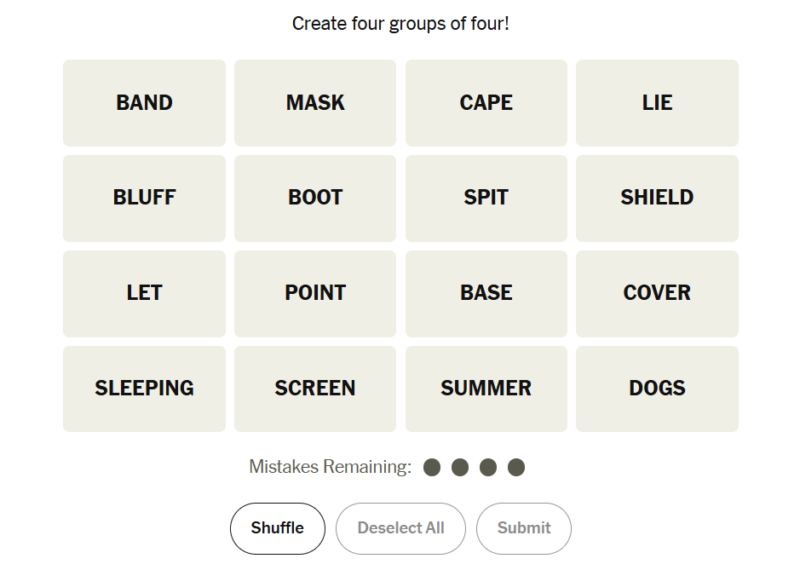
Task: Pick the MASK tile
Action: pyautogui.click(x=315, y=103)
